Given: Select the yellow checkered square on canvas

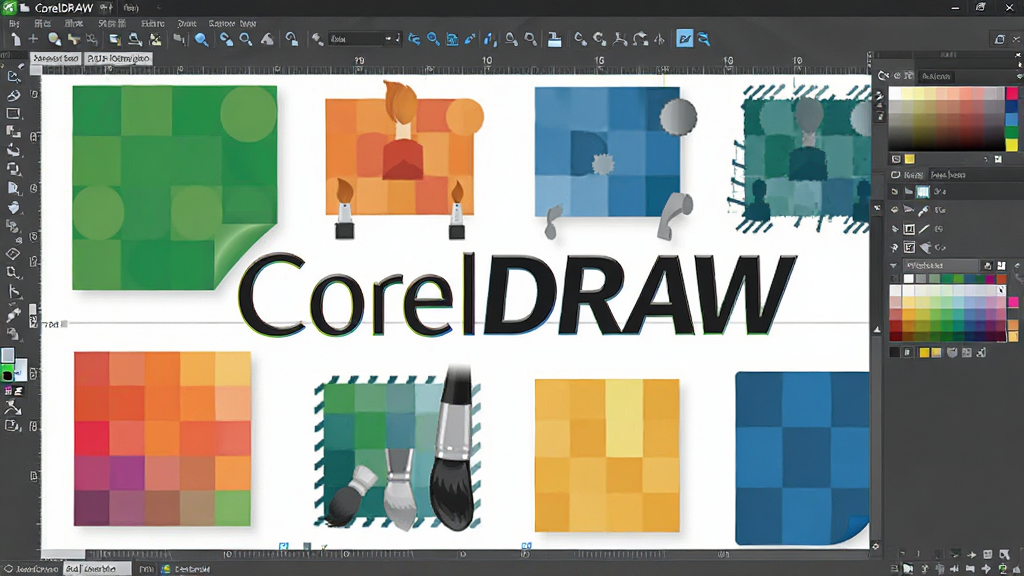Looking at the screenshot, I should [607, 455].
